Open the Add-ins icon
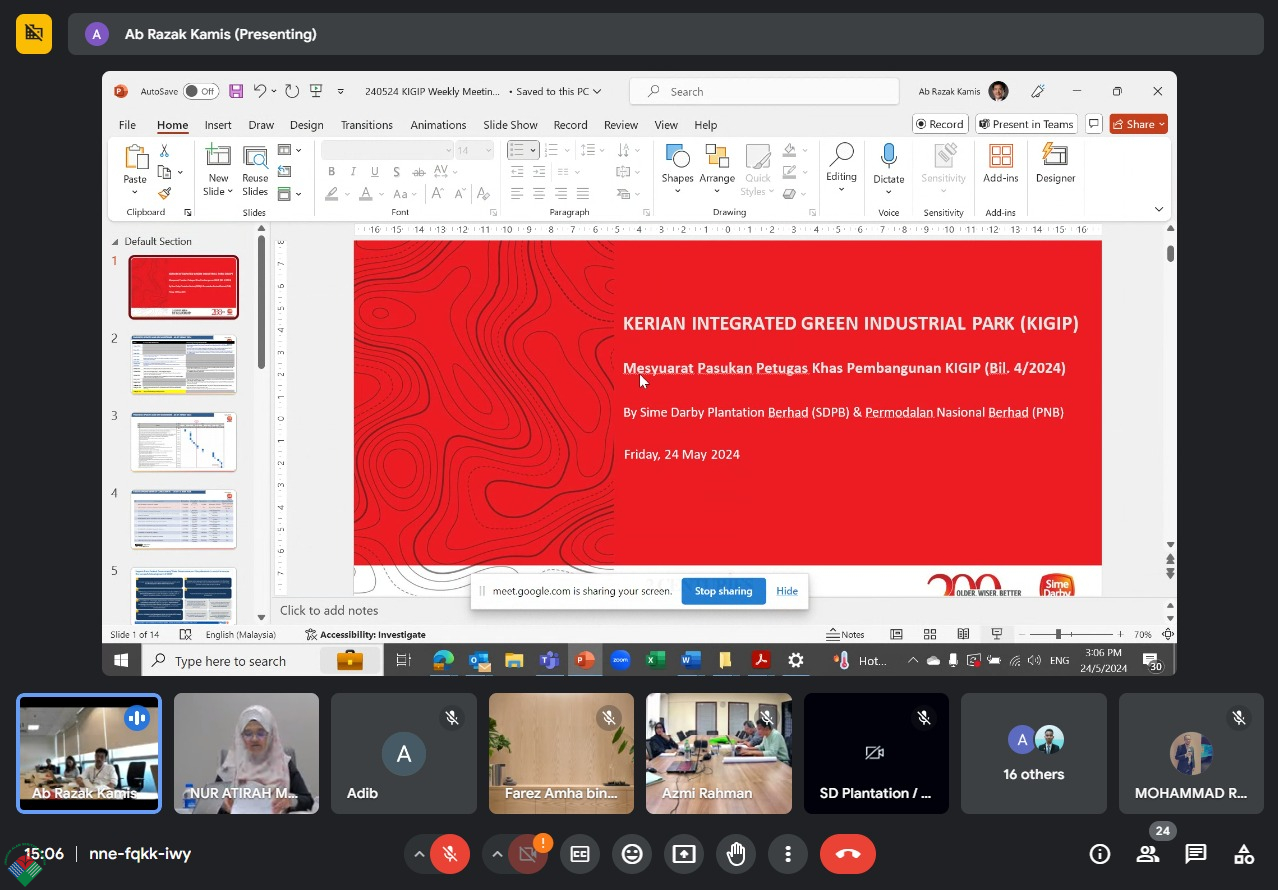1278x890 pixels. pos(1000,156)
